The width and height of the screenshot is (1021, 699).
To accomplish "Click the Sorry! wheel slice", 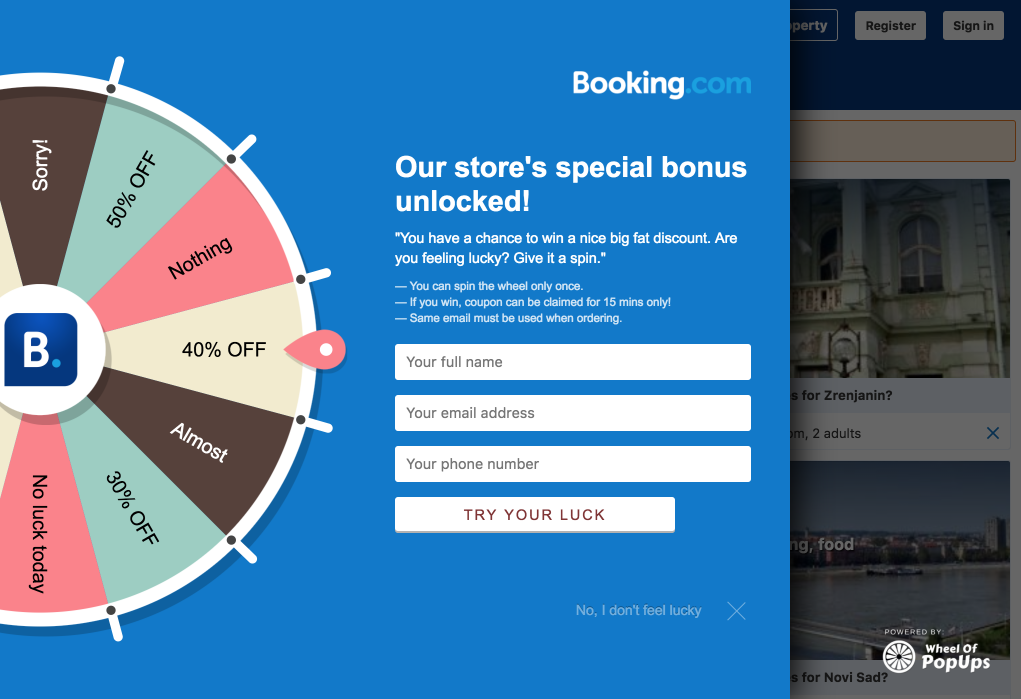I will click(40, 165).
